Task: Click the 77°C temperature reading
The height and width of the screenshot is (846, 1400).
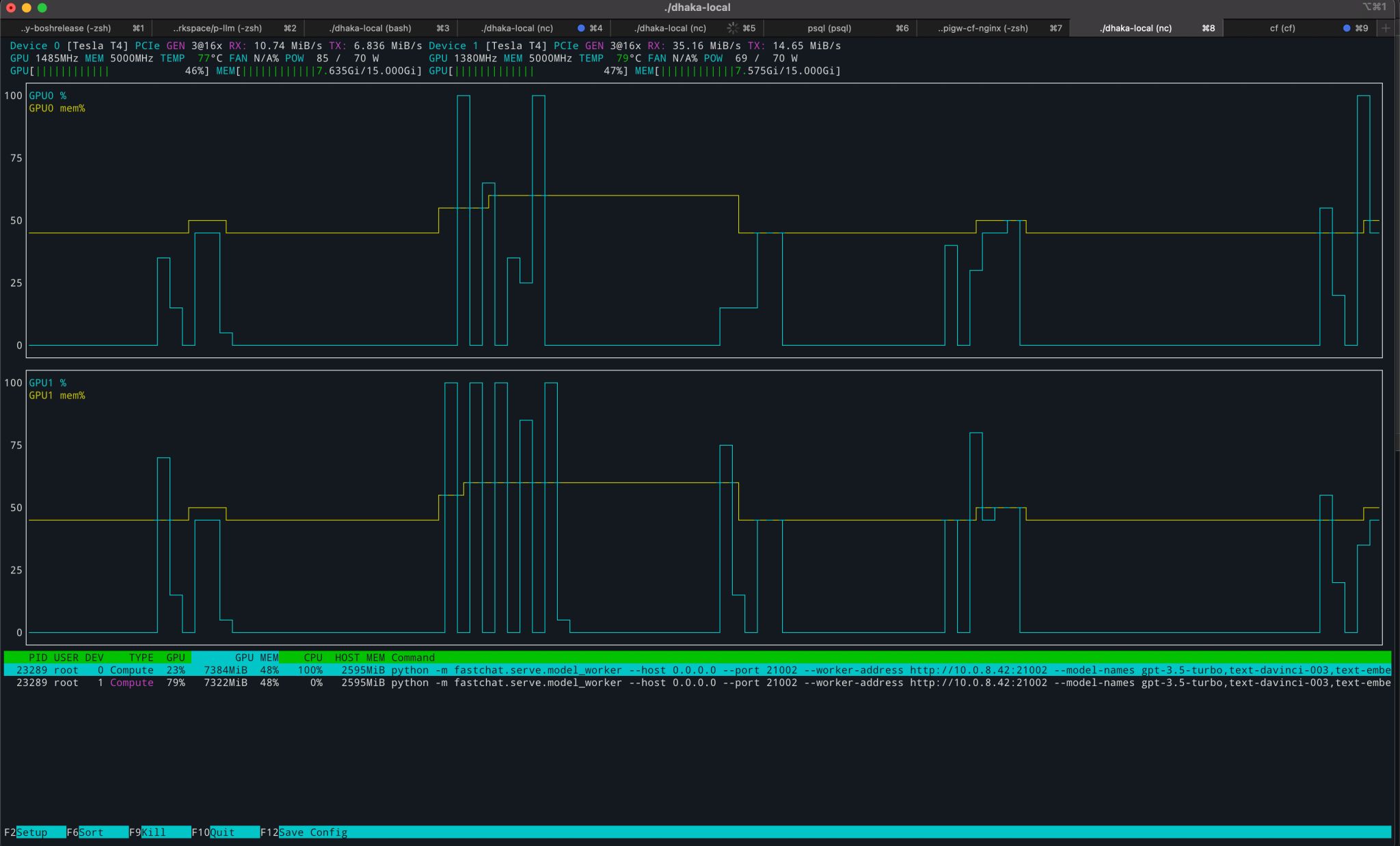Action: pos(210,58)
